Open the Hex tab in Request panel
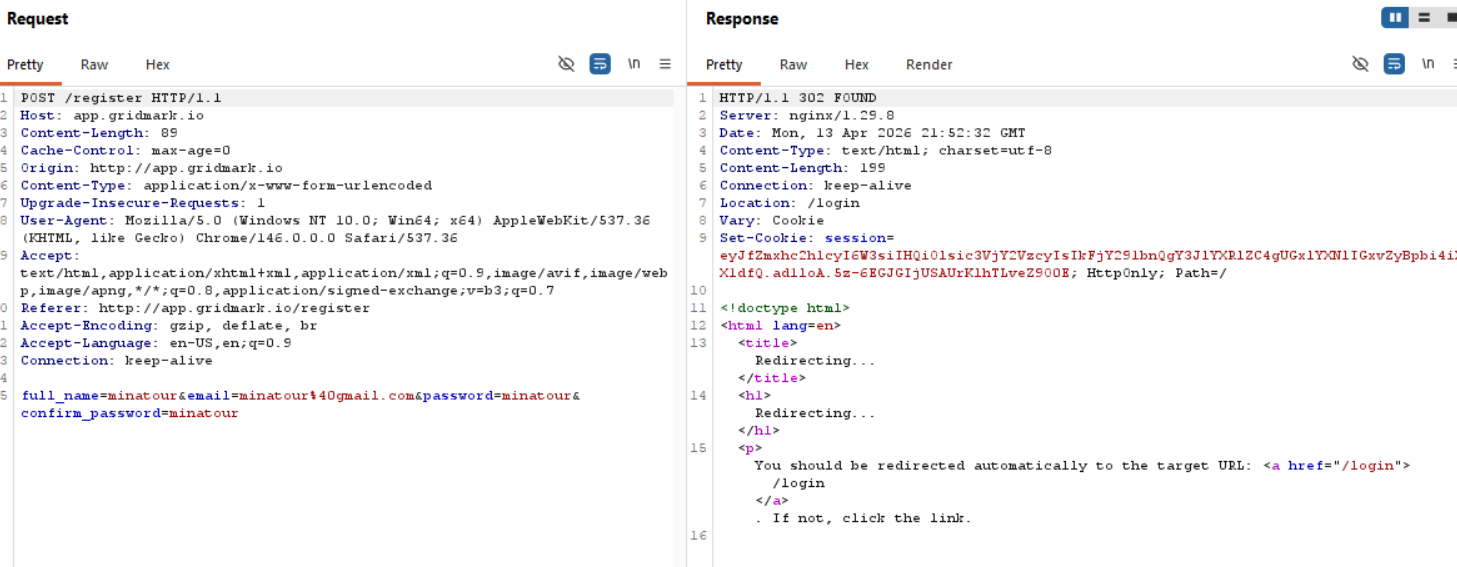This screenshot has height=567, width=1457. [157, 65]
